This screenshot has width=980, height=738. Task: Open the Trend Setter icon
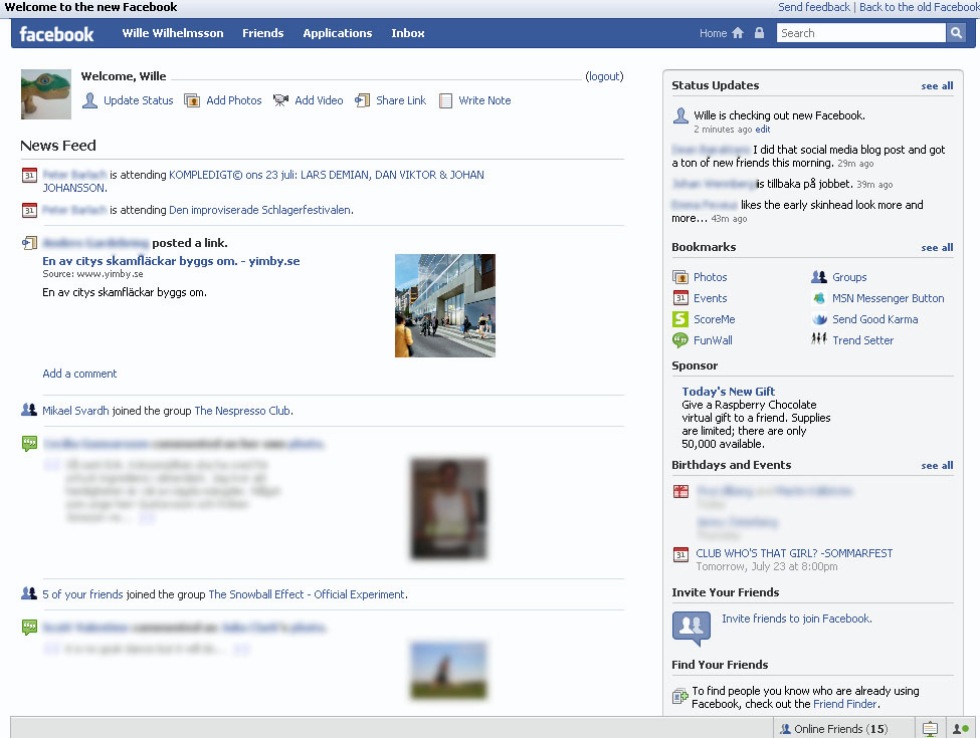point(819,339)
